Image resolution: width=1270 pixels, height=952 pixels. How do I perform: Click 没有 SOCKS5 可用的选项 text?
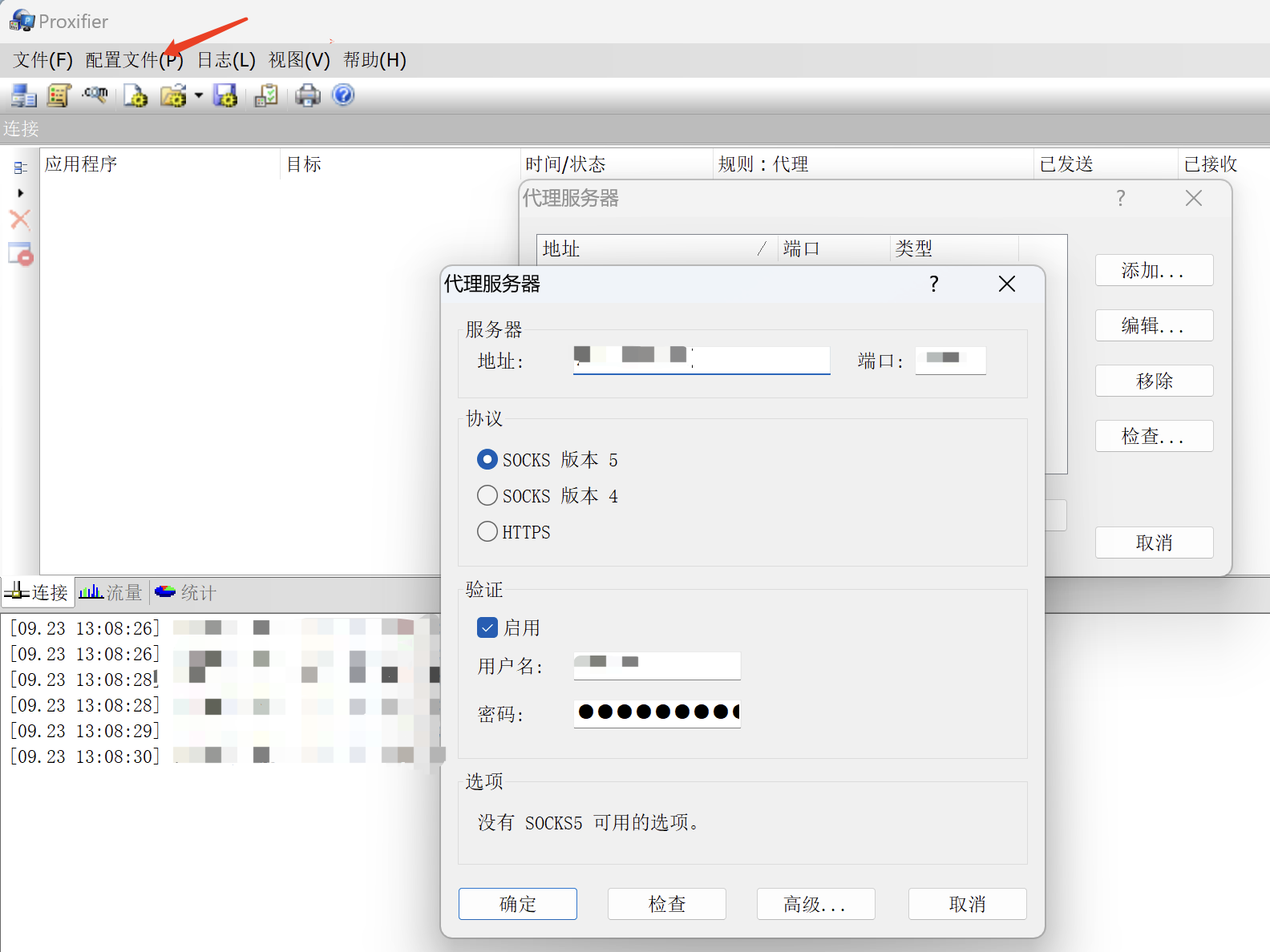pyautogui.click(x=588, y=823)
